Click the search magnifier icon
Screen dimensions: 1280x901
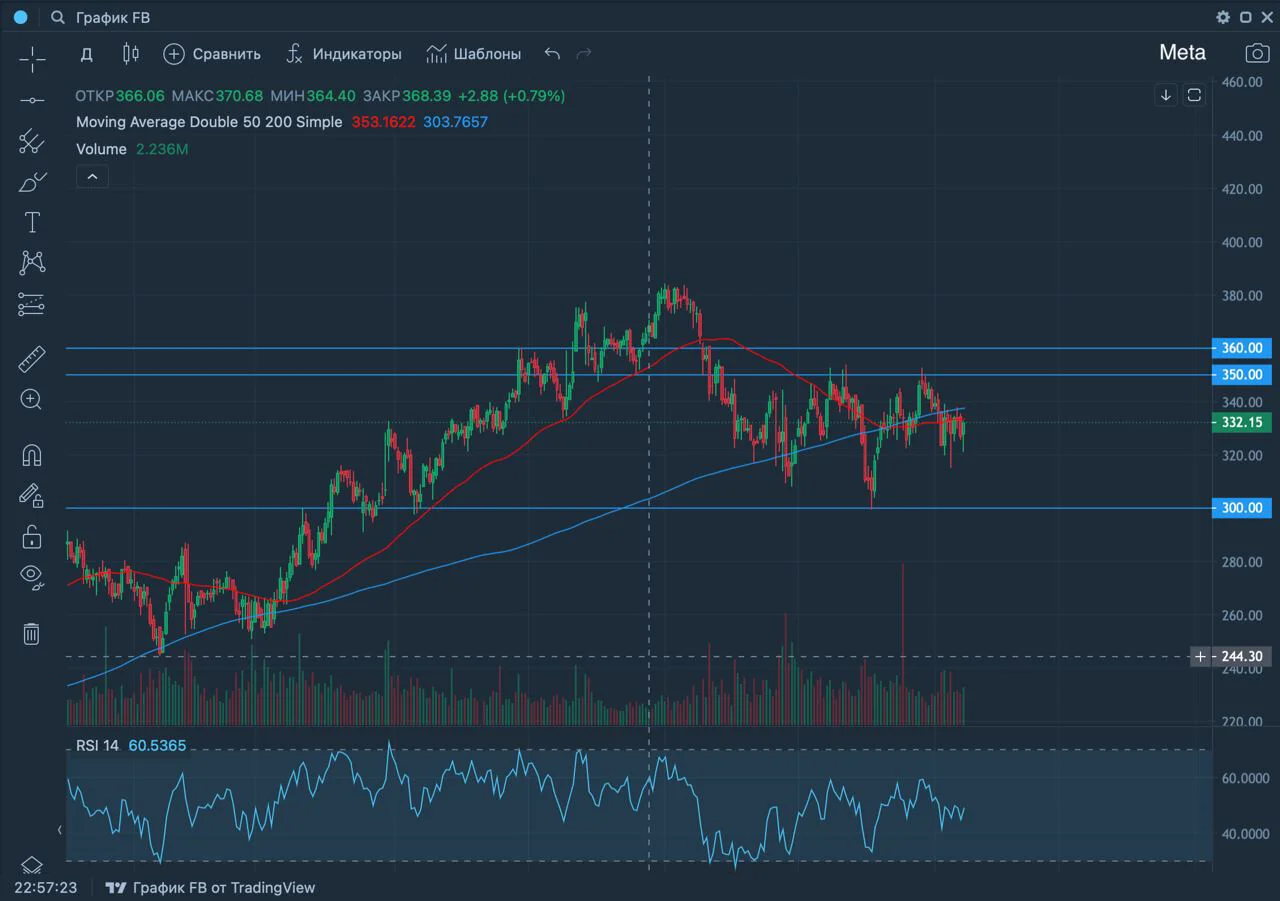tap(58, 17)
